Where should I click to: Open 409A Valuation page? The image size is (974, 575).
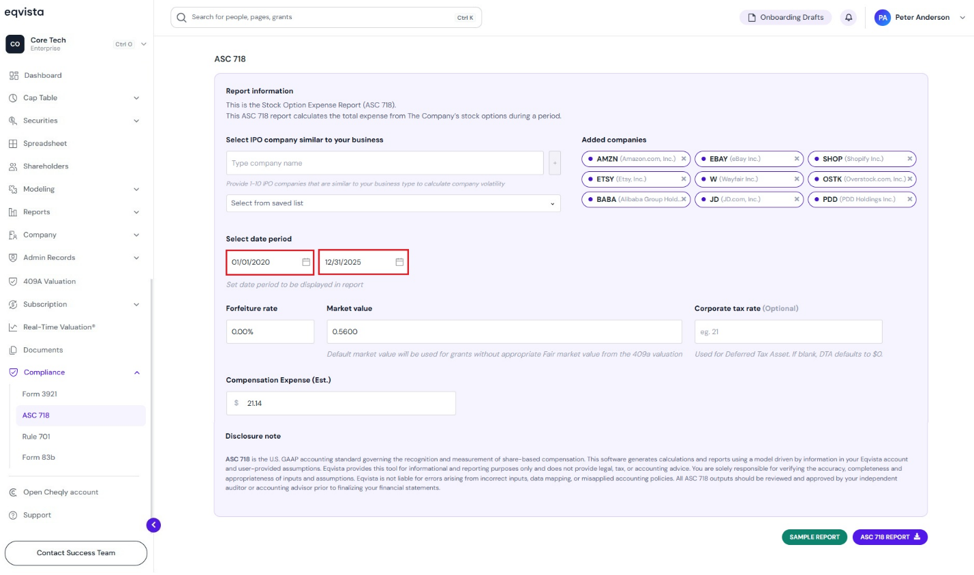[x=49, y=281]
